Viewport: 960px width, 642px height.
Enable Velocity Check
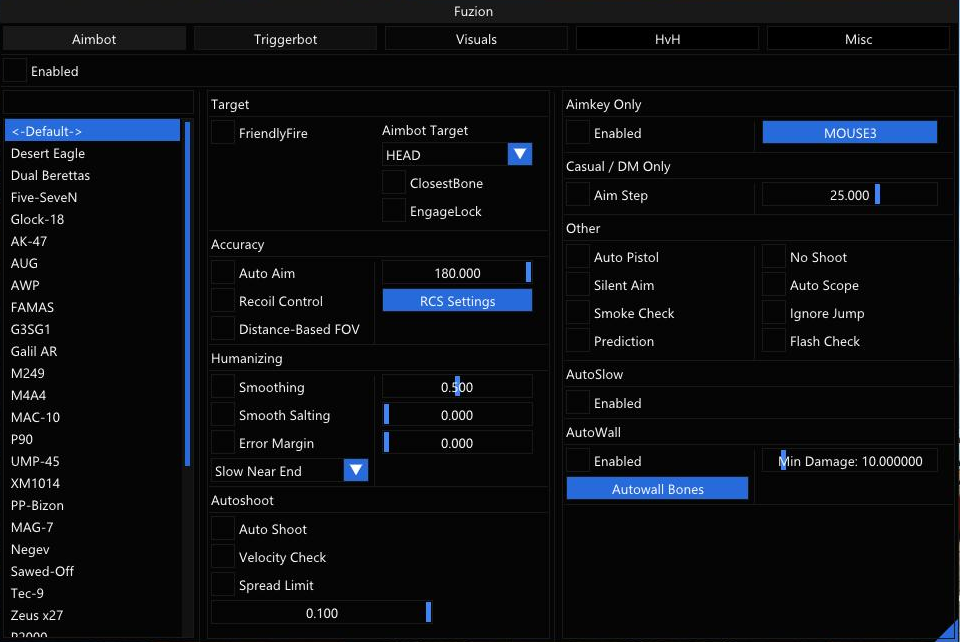[223, 557]
